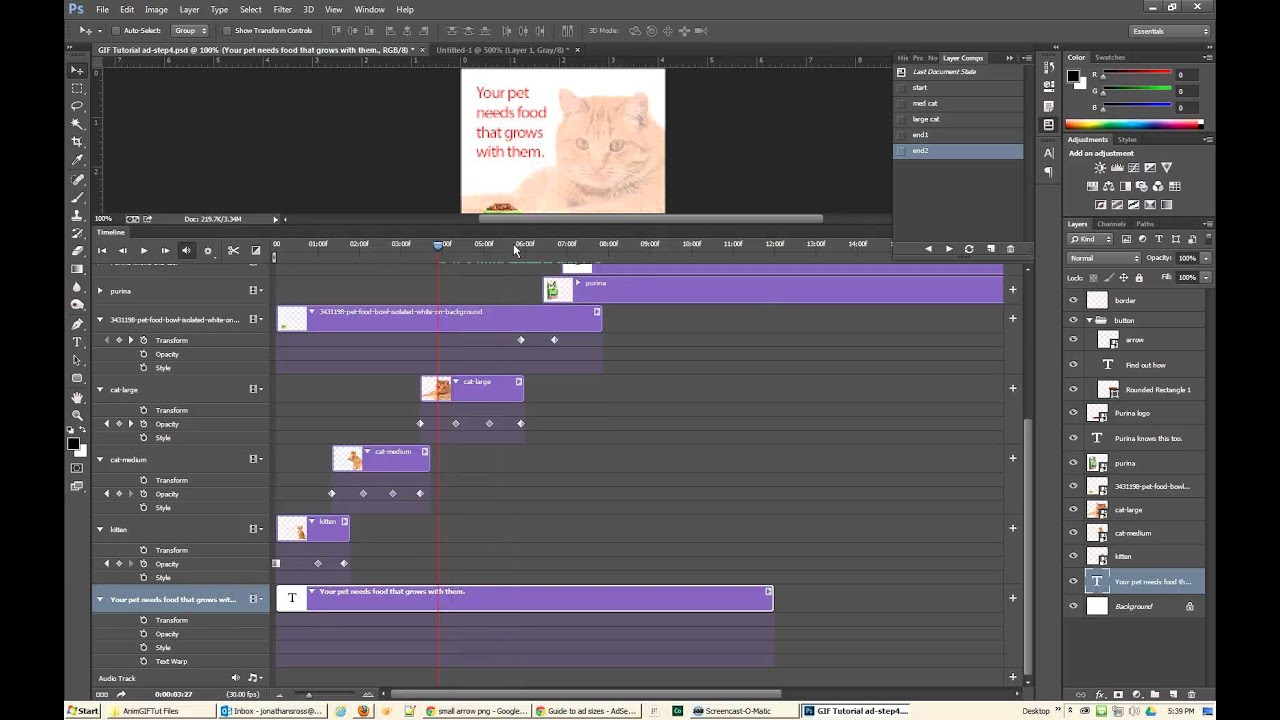Select the Brush tool
Viewport: 1280px width, 720px height.
pyautogui.click(x=77, y=197)
